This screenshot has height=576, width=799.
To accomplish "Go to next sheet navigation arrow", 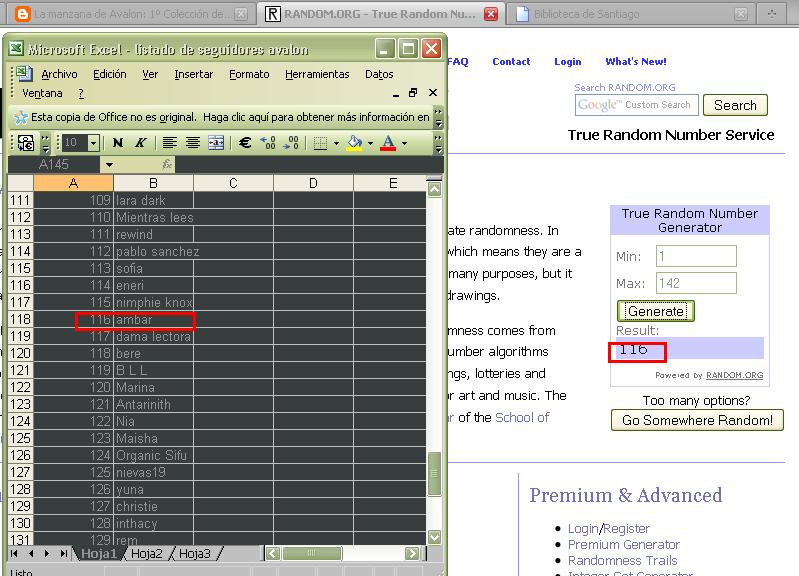I will click(x=47, y=554).
